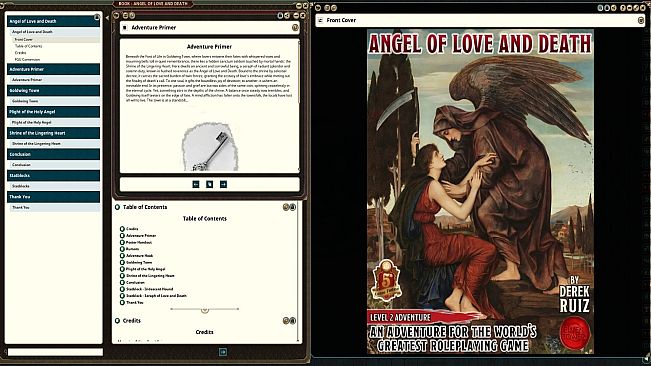This screenshot has height=366, width=651.
Task: Click Angel of Love and Death cover image
Action: [x=480, y=192]
